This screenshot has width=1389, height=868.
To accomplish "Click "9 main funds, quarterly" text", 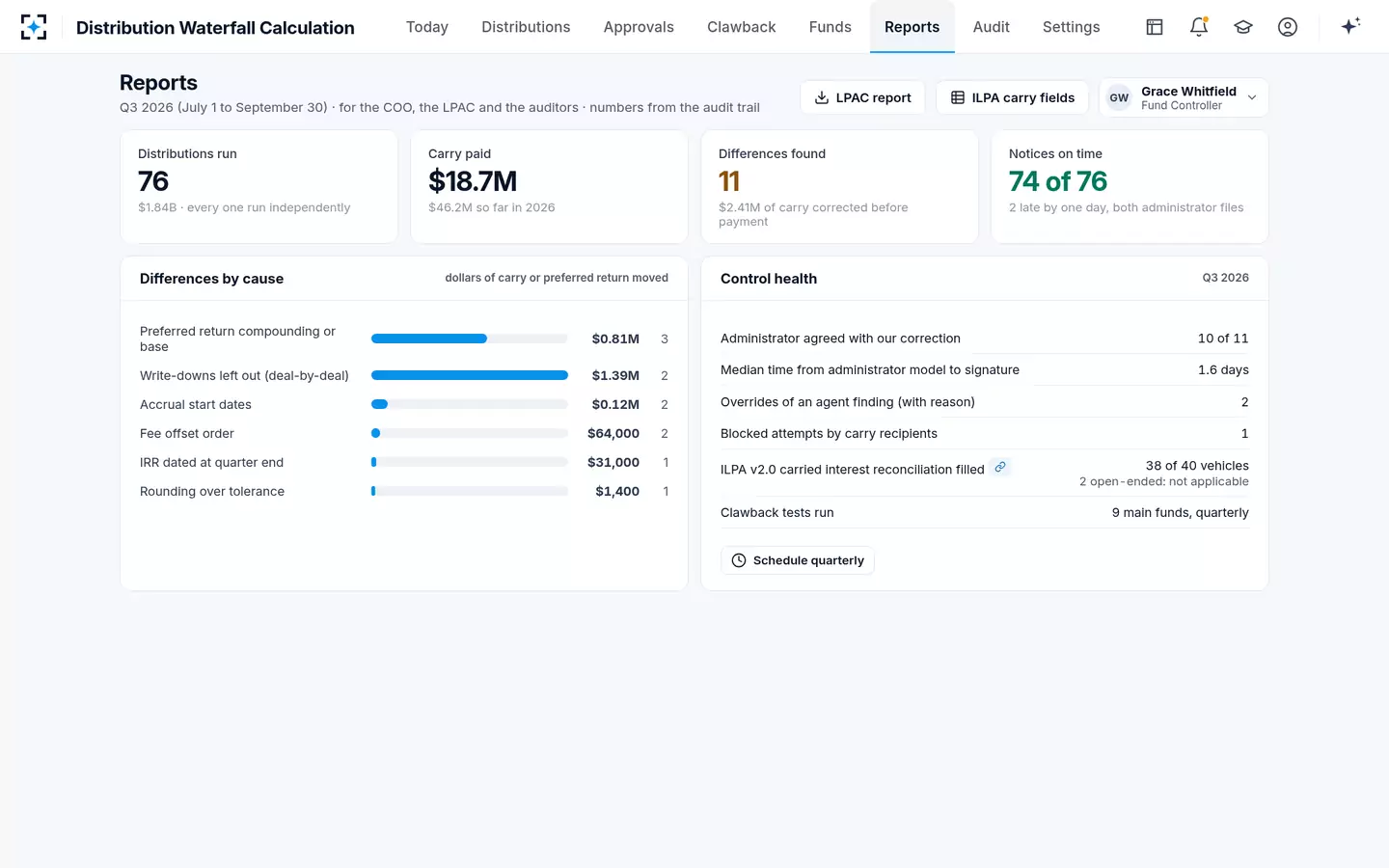I will tap(1180, 512).
